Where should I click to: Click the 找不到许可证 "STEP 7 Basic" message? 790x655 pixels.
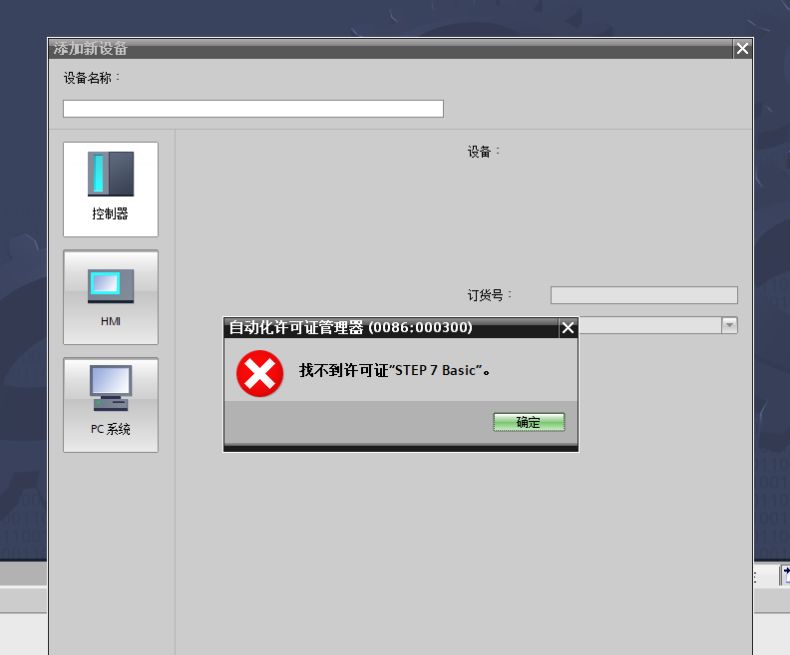394,370
